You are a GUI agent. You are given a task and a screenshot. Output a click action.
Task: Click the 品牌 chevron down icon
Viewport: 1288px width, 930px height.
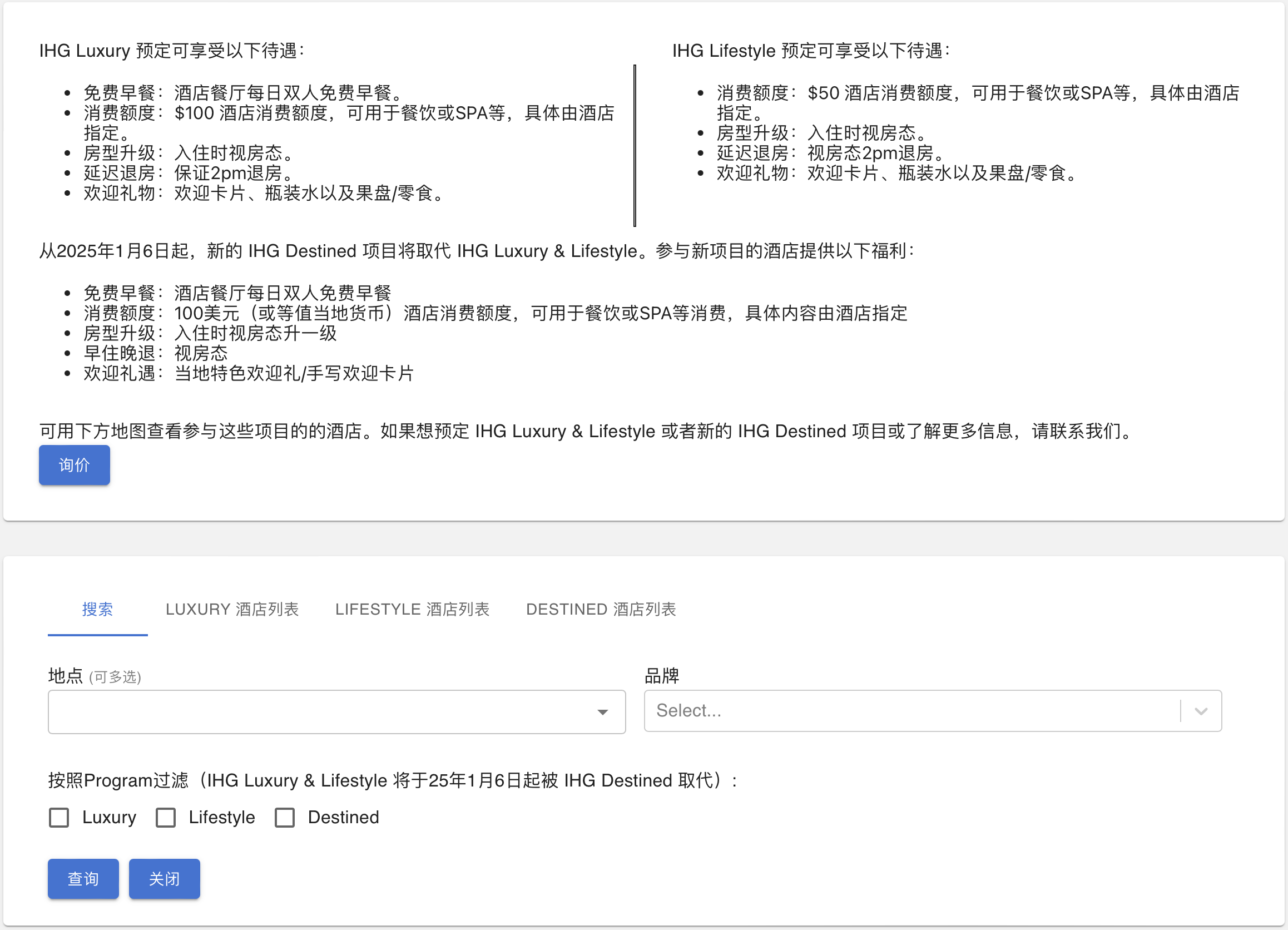[1201, 711]
